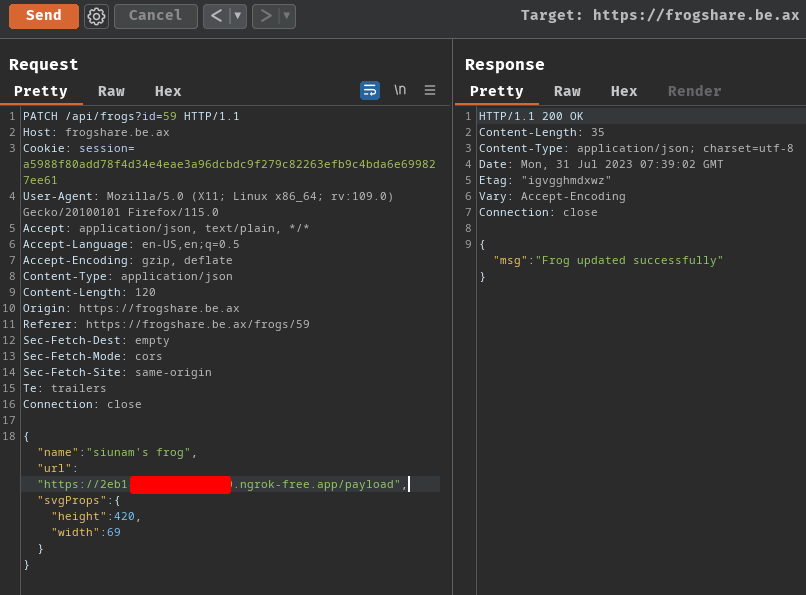The width and height of the screenshot is (806, 595).
Task: Click the "name":"siunam's frog" JSON line
Action: 117,452
